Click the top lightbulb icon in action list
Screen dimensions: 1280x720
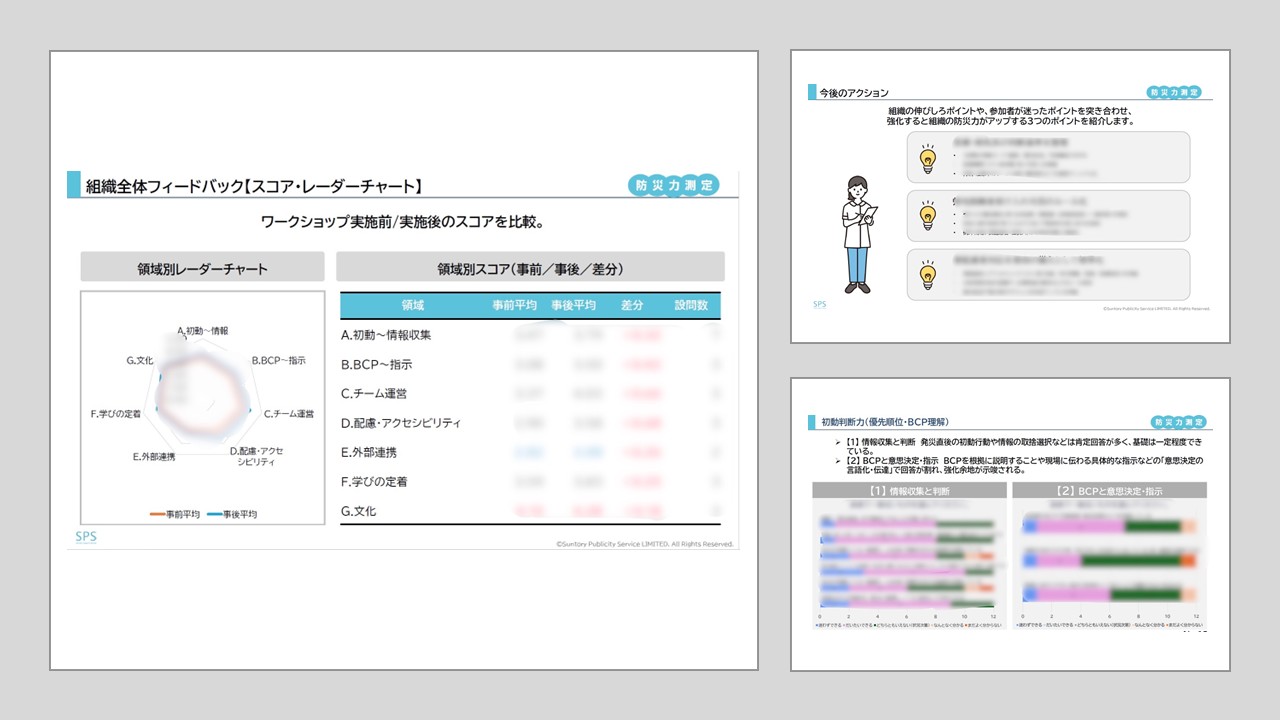(x=927, y=157)
